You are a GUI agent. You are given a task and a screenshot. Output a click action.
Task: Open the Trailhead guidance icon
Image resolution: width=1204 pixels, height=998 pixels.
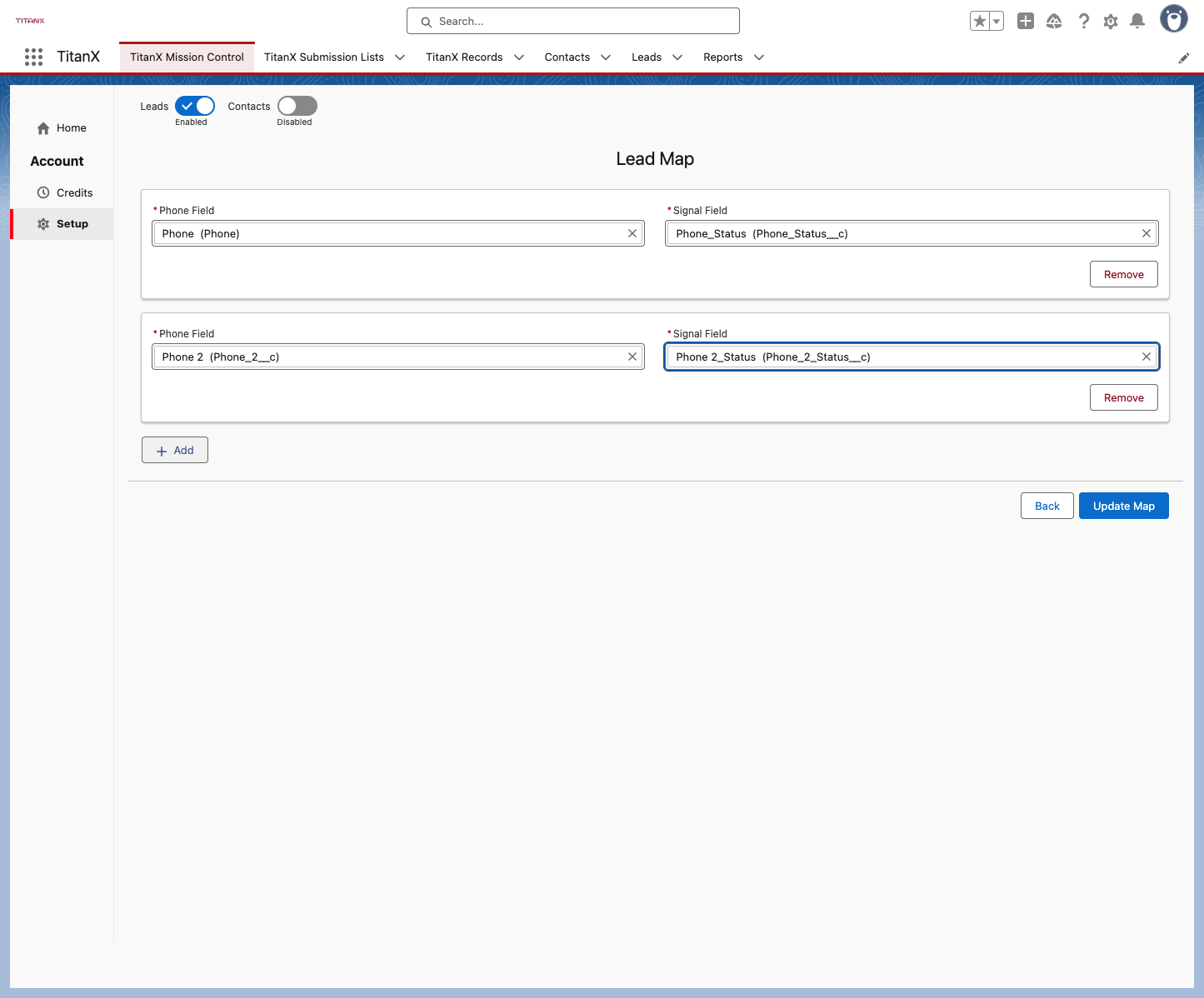[1054, 22]
